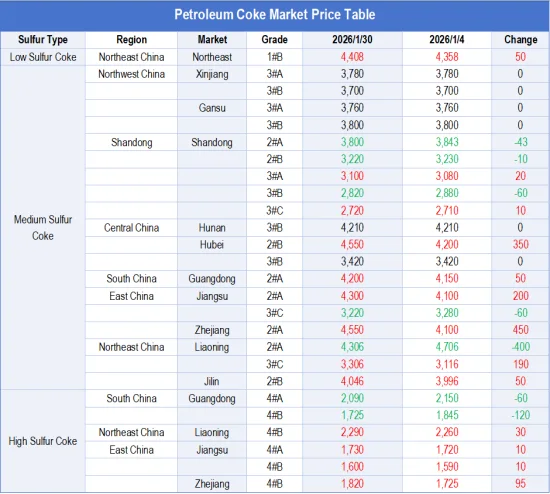Click the table title 'Petroleum Coke Market Price Table'

coord(275,14)
